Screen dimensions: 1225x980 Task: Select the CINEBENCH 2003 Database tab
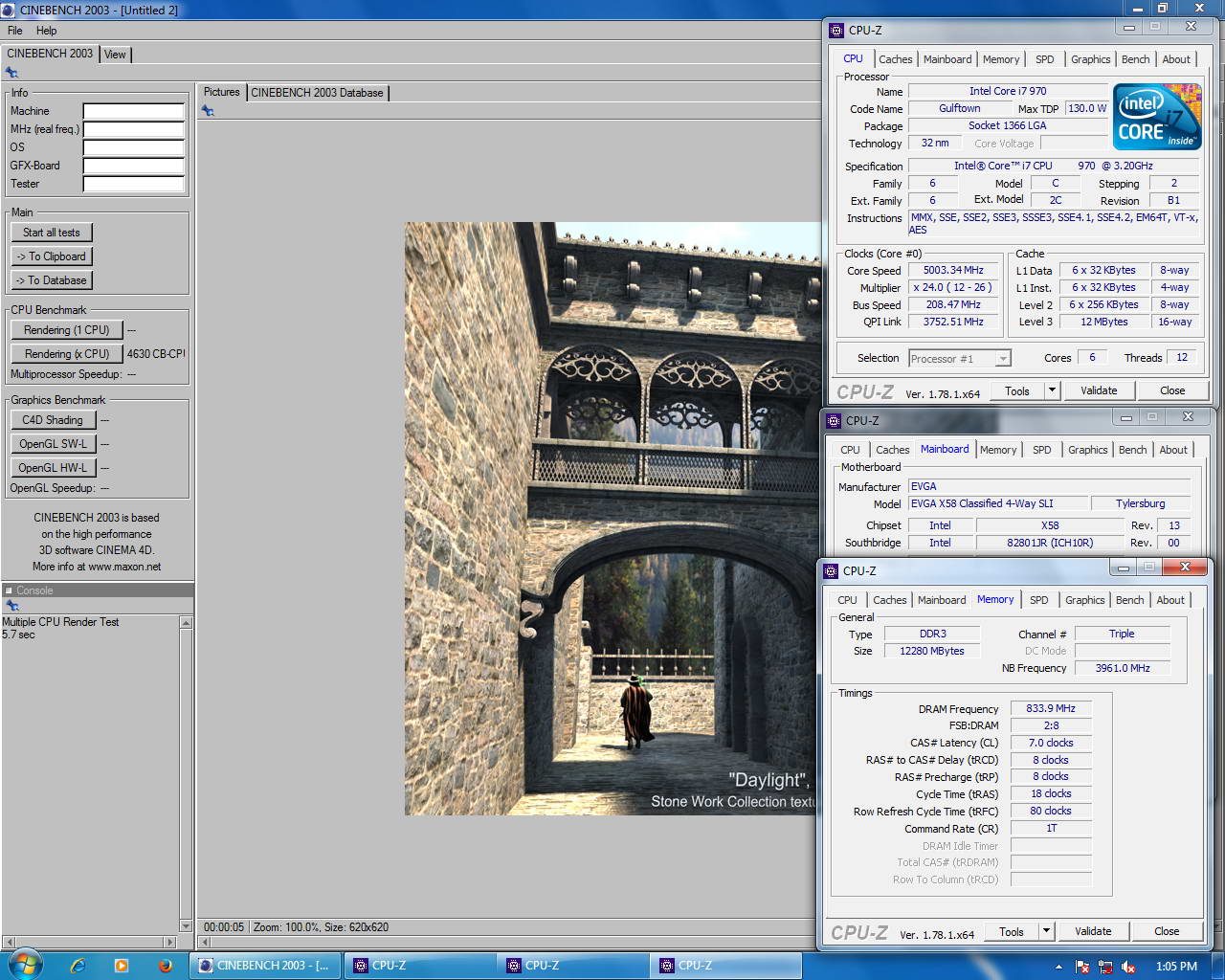pos(317,93)
